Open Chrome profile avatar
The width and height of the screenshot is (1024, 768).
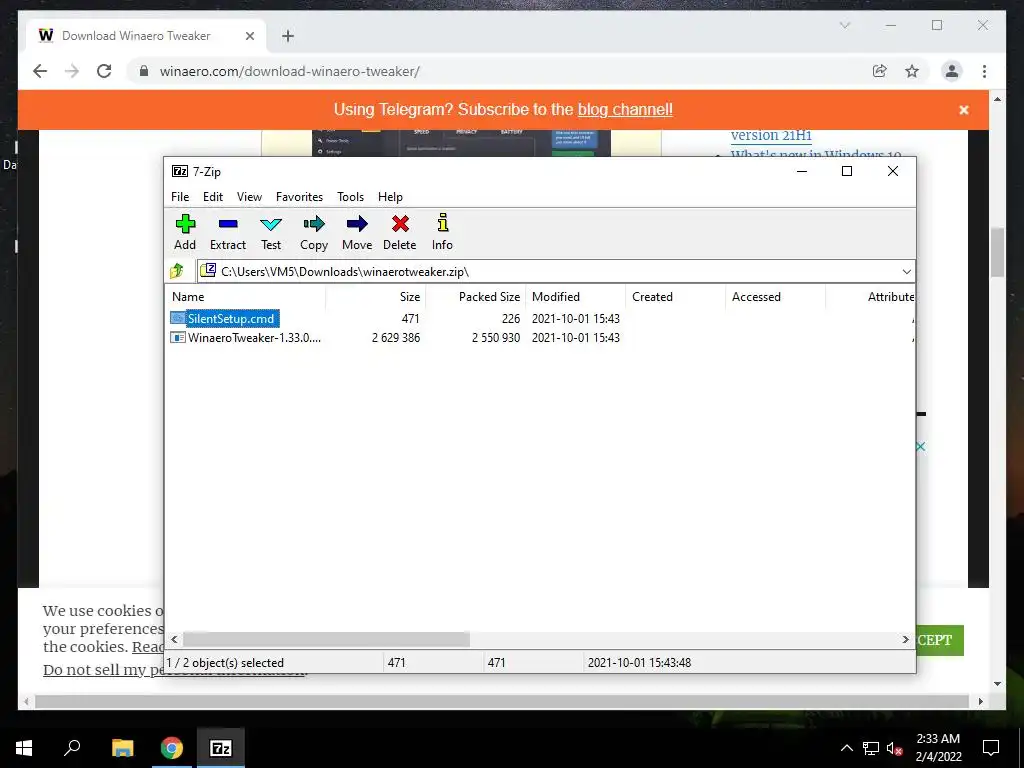coord(952,71)
